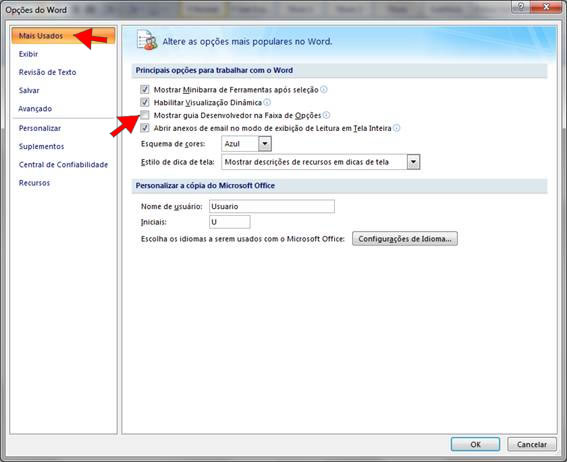
Task: Click the Word options header icon
Action: (147, 40)
